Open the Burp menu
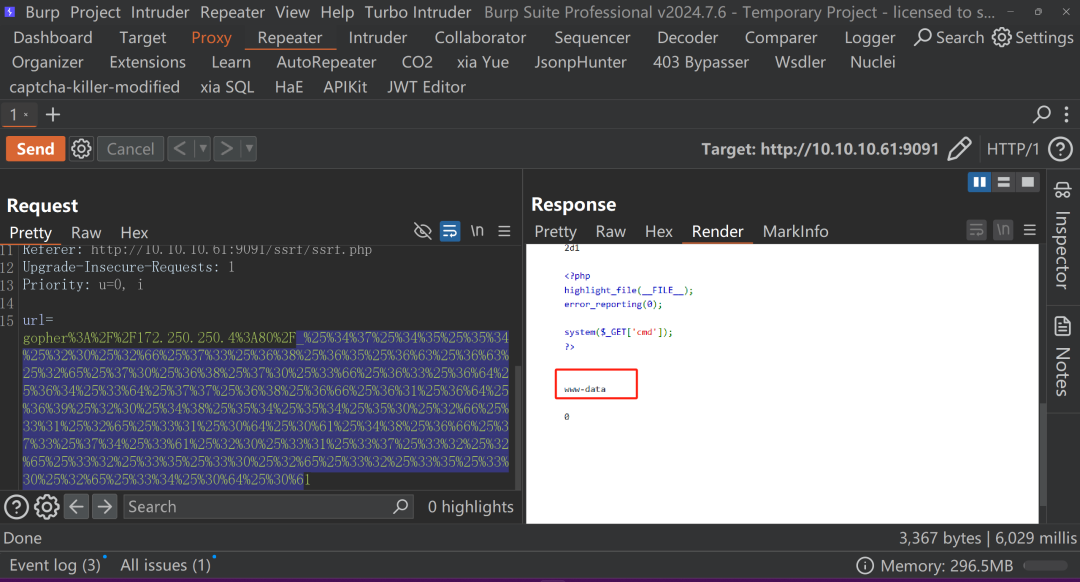This screenshot has width=1080, height=582. point(43,12)
